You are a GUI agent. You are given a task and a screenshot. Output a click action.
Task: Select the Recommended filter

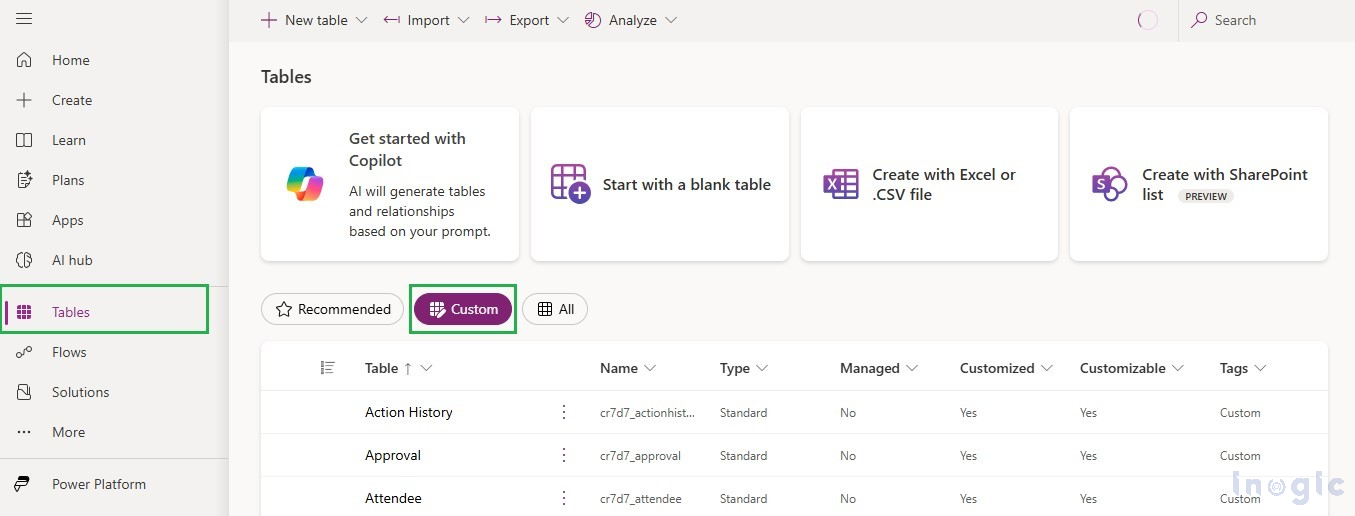click(333, 309)
